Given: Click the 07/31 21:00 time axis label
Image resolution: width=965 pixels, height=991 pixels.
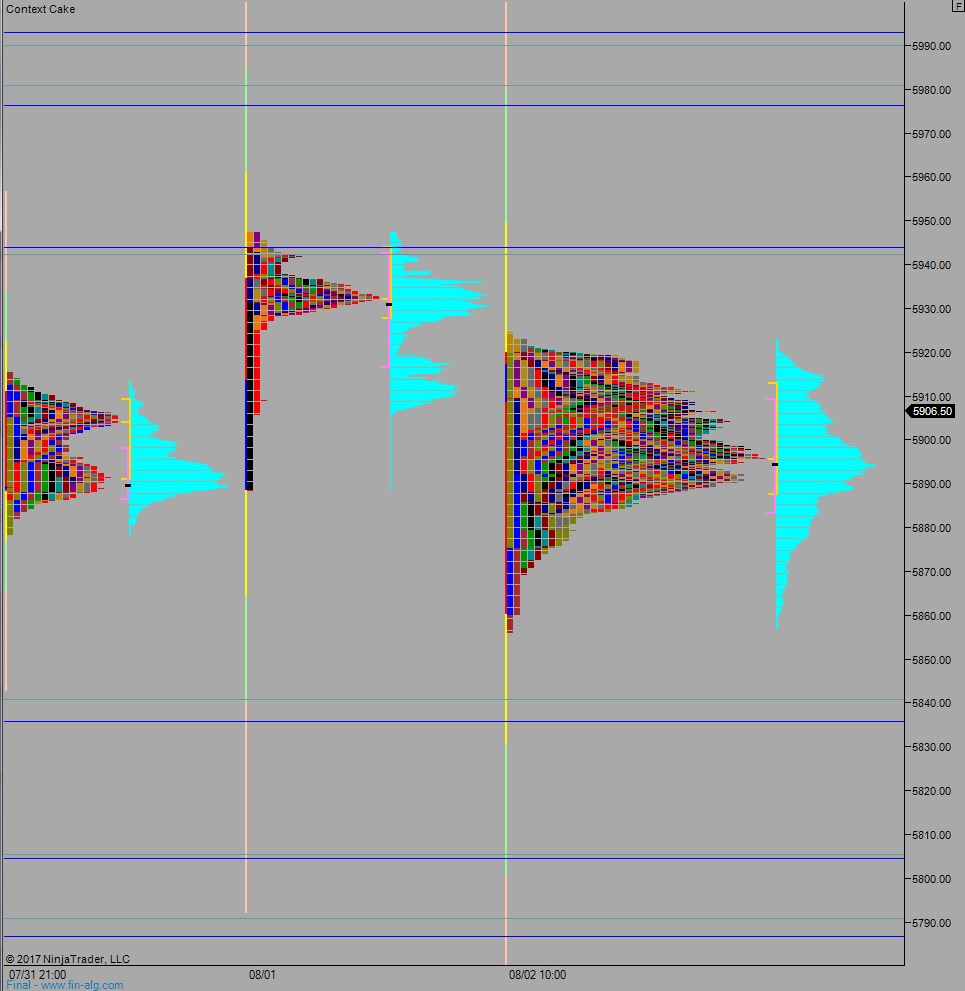Looking at the screenshot, I should (37, 974).
